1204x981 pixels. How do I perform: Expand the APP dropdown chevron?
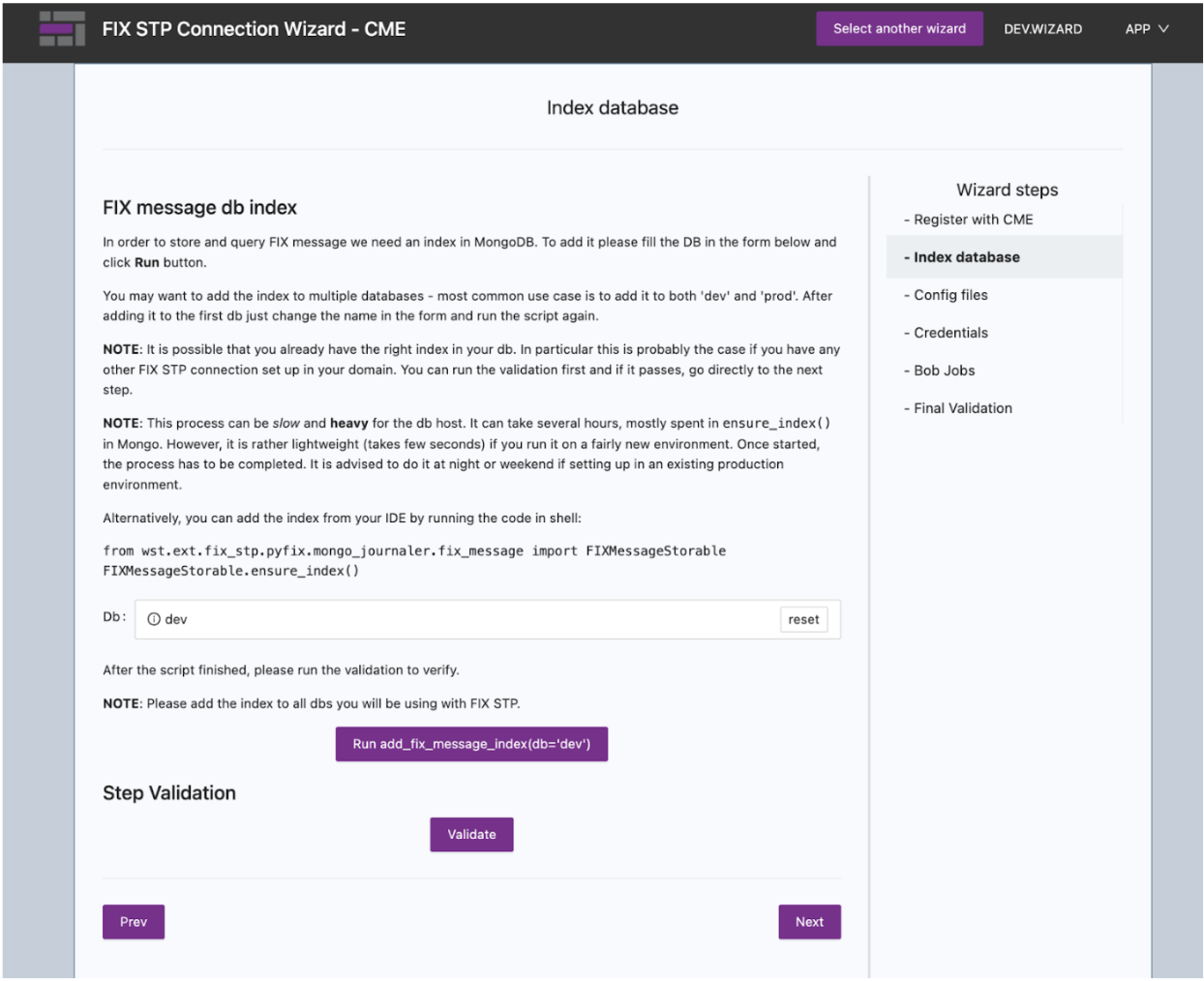[x=1163, y=29]
